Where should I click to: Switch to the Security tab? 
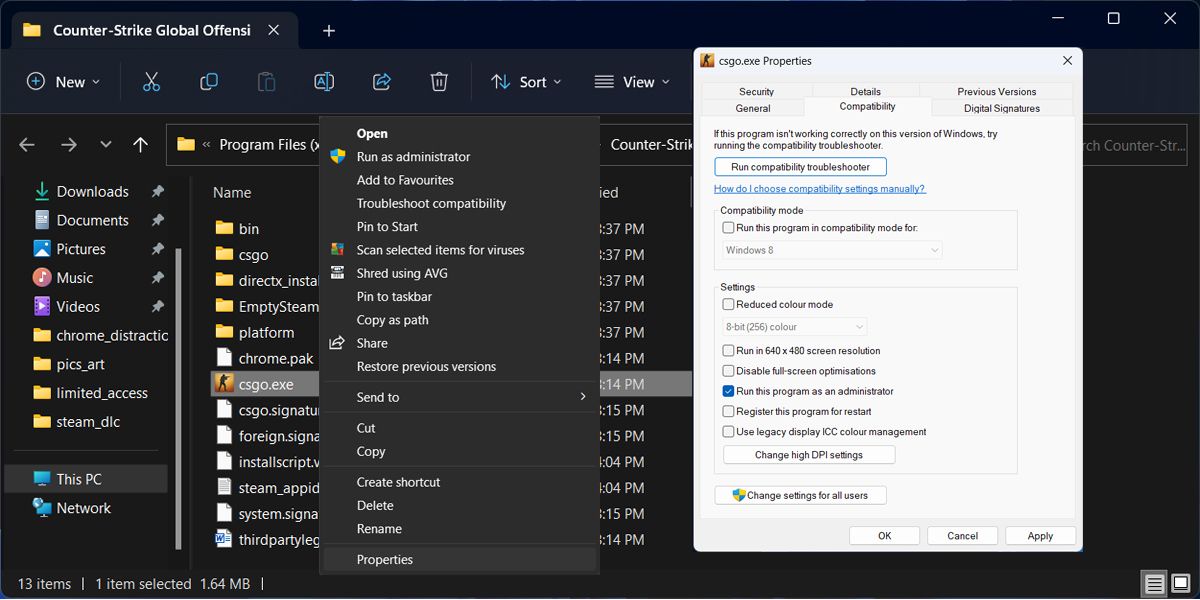(757, 91)
